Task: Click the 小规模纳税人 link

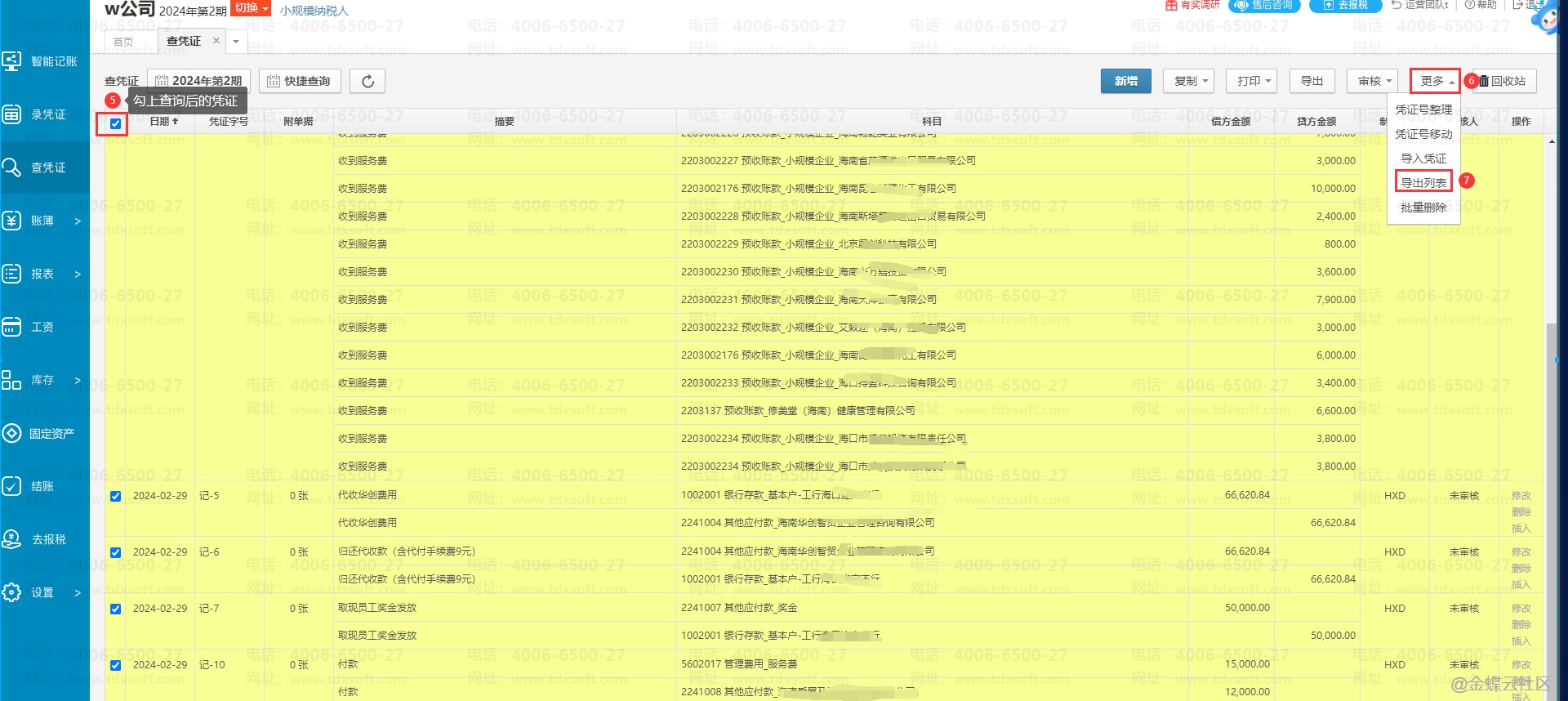Action: pyautogui.click(x=314, y=11)
